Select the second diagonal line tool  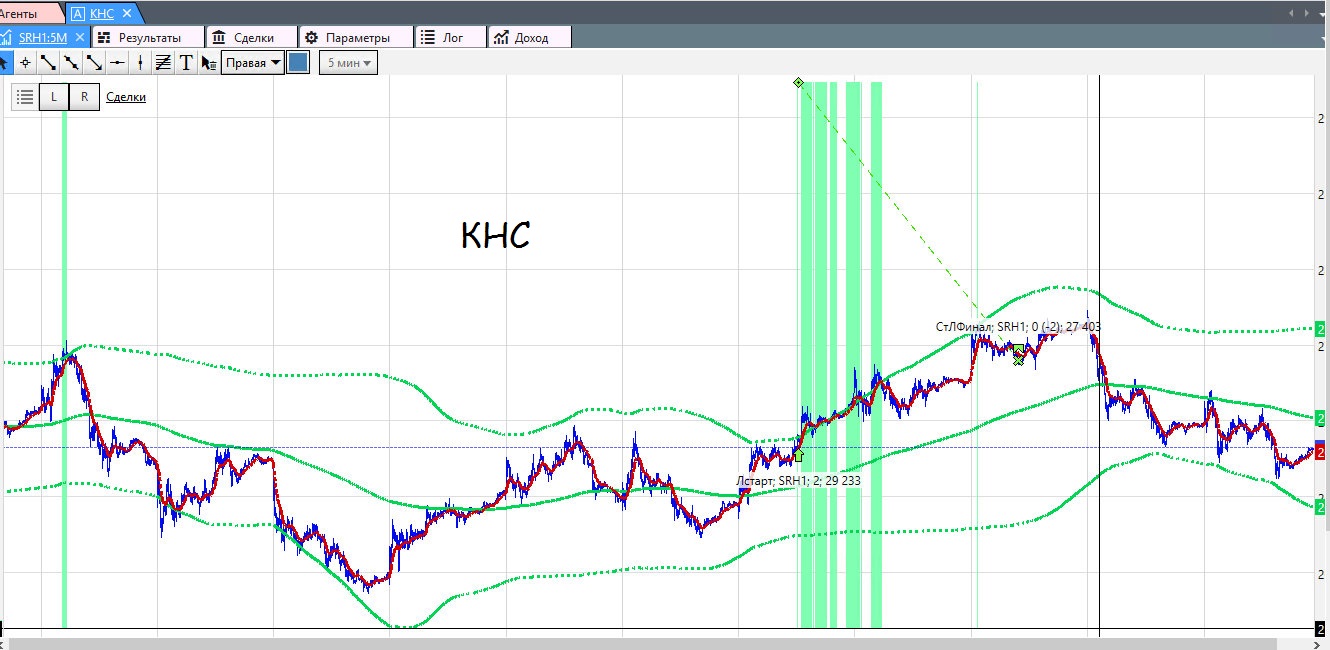(71, 62)
